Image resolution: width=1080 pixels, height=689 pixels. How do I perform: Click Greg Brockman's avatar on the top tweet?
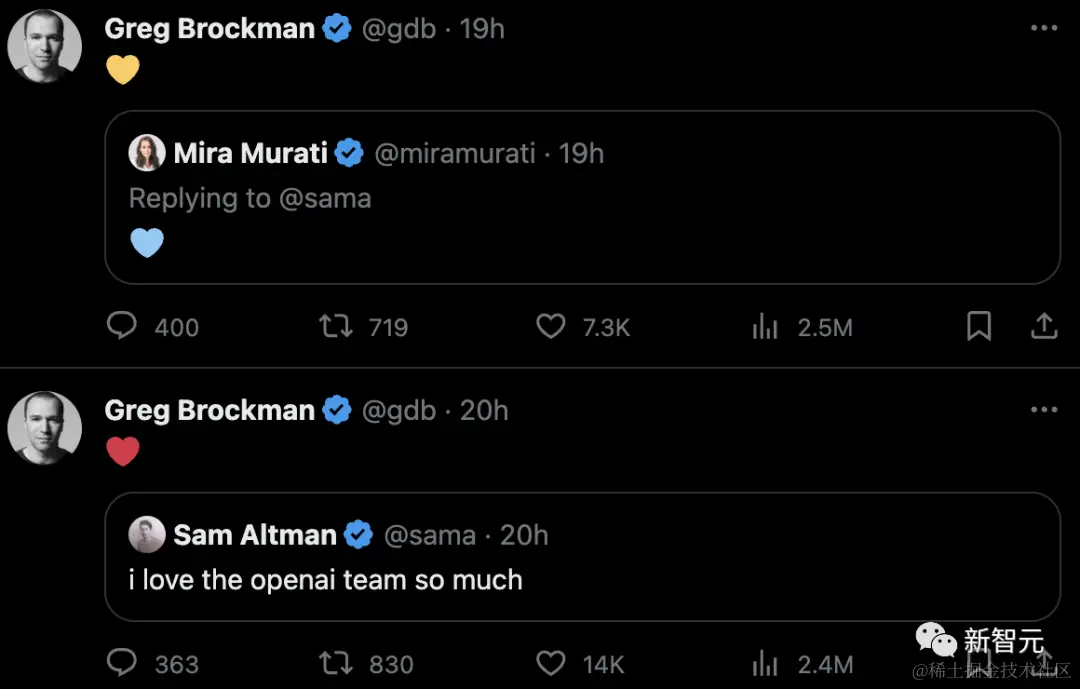click(x=45, y=46)
